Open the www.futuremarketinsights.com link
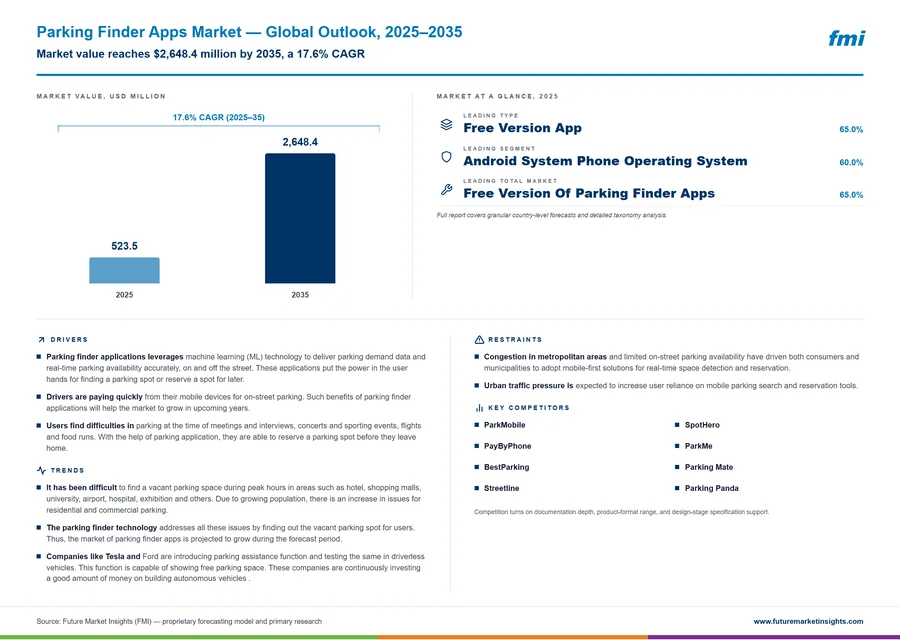Image resolution: width=900 pixels, height=640 pixels. click(x=808, y=621)
